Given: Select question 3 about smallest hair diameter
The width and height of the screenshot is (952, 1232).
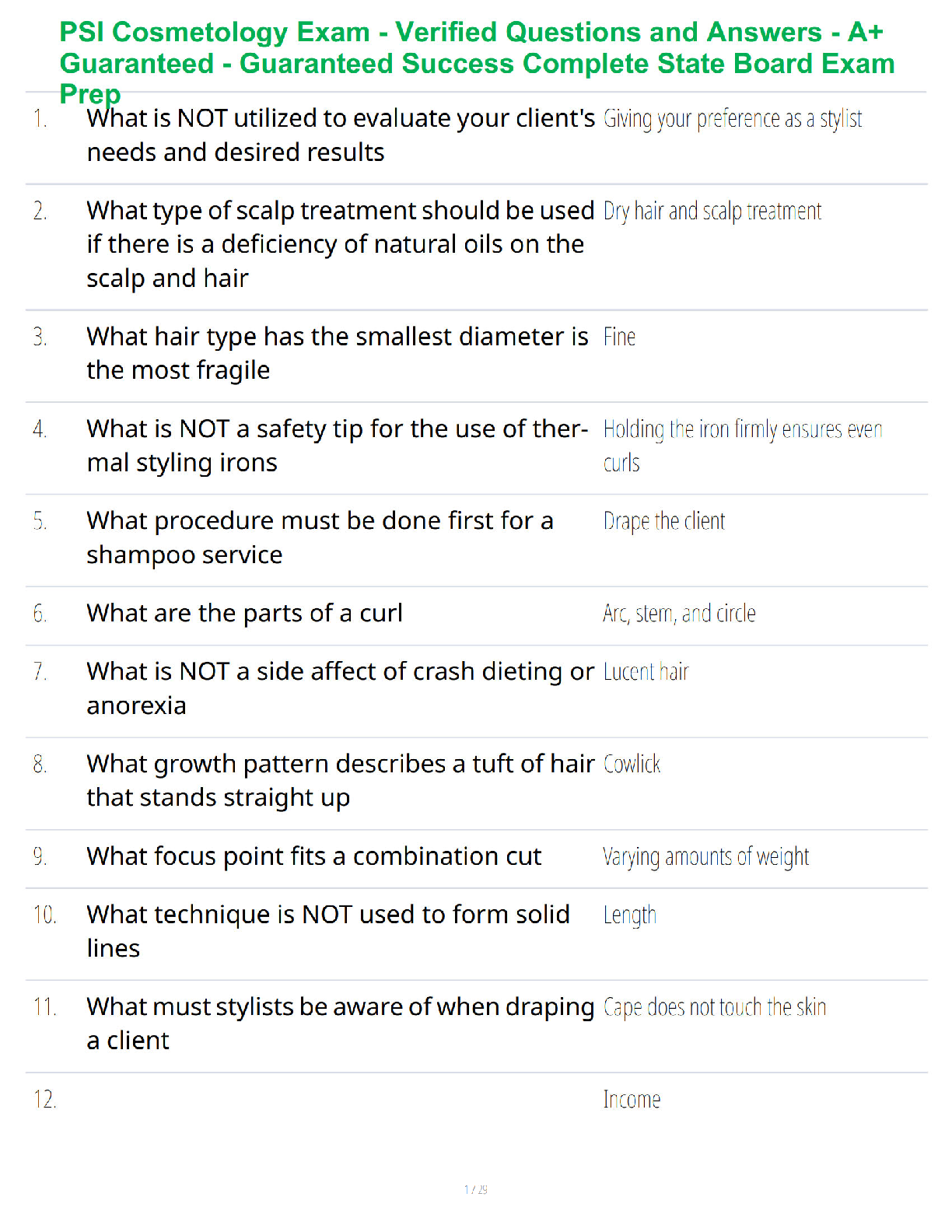Looking at the screenshot, I should (x=338, y=353).
